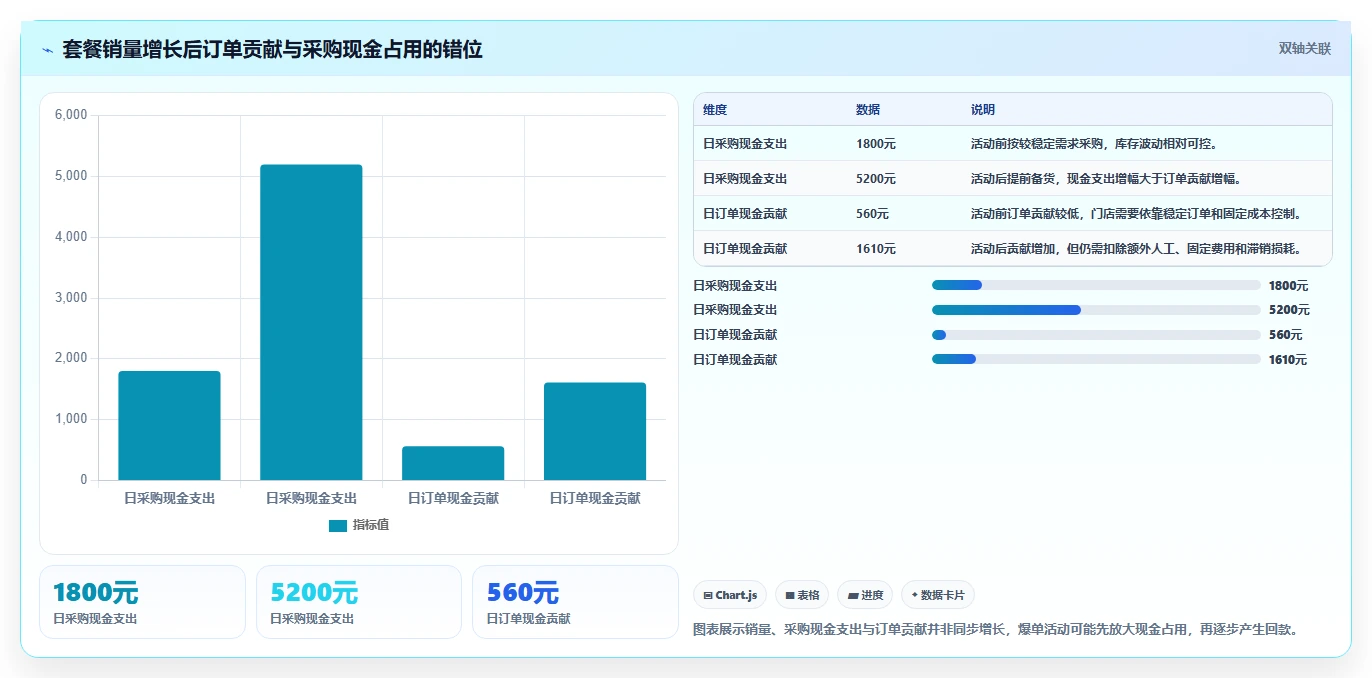Toggle the 指标值 legend entry under the chart

coord(359,525)
